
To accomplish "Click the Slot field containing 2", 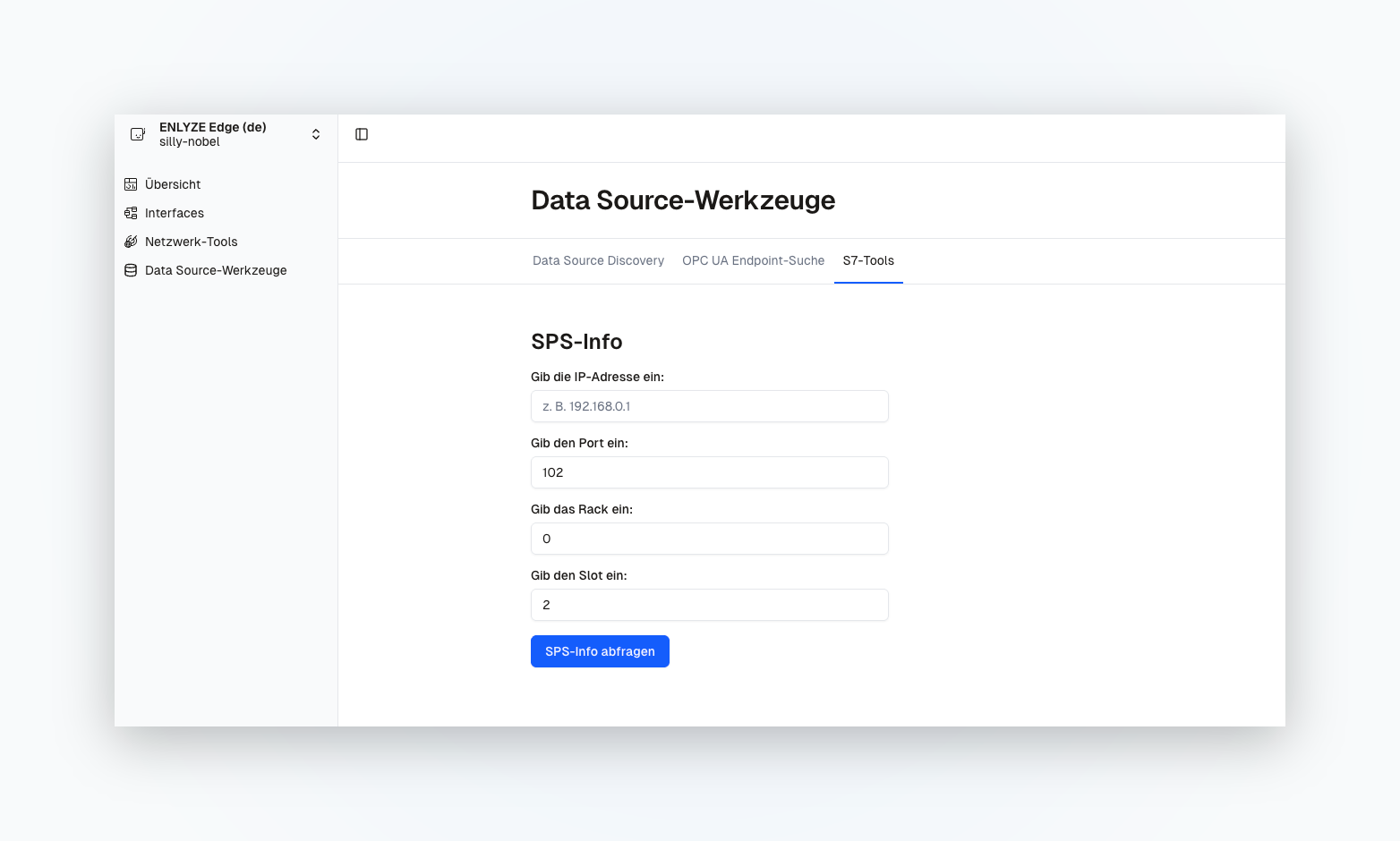I will (x=710, y=605).
